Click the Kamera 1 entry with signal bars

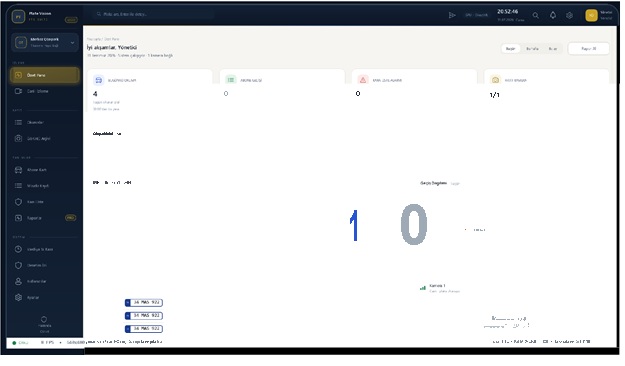click(440, 288)
